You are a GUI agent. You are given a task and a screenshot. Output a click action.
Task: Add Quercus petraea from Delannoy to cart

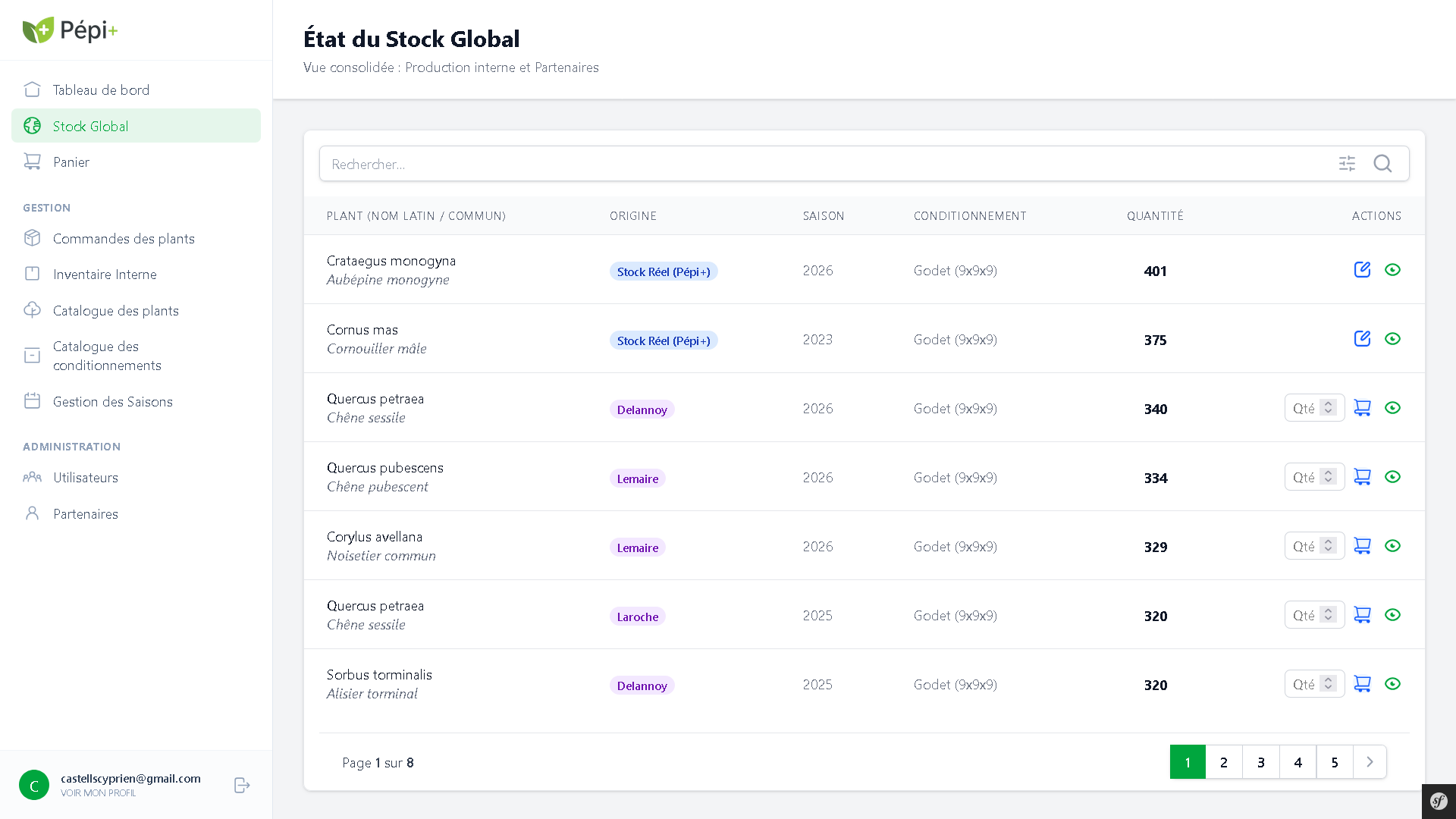tap(1362, 407)
